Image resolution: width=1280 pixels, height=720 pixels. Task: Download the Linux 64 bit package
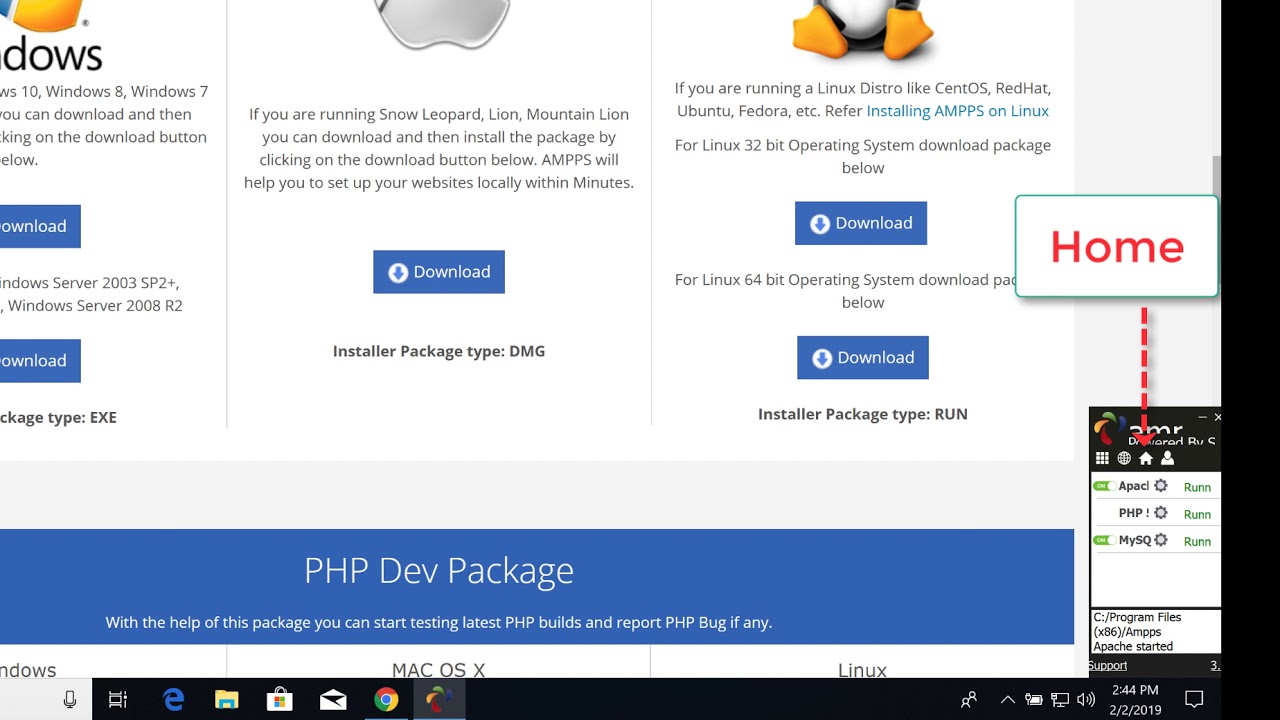863,358
